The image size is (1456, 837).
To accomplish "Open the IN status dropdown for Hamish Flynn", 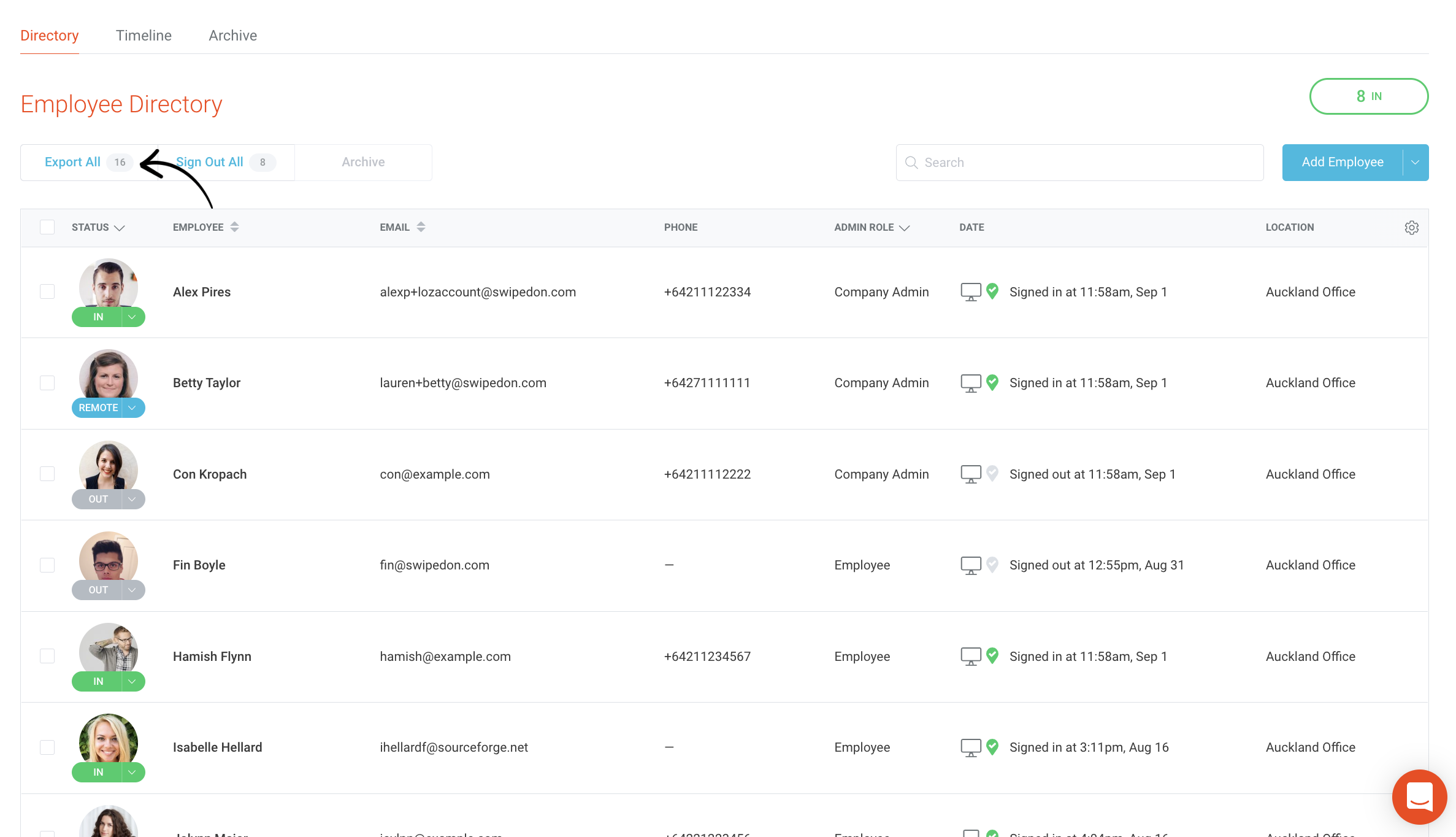I will click(x=132, y=682).
